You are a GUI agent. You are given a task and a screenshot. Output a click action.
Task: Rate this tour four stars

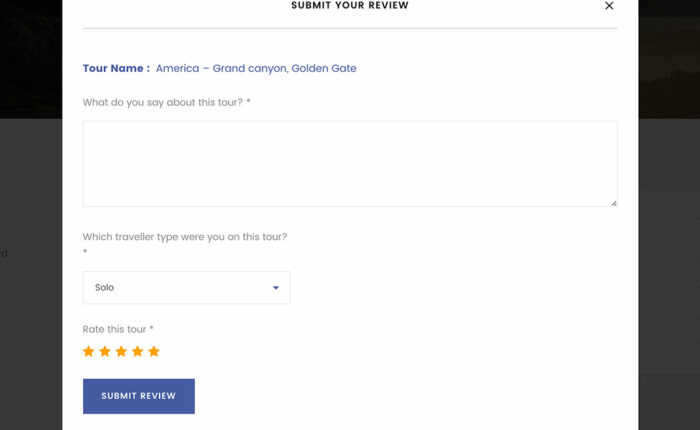(137, 351)
